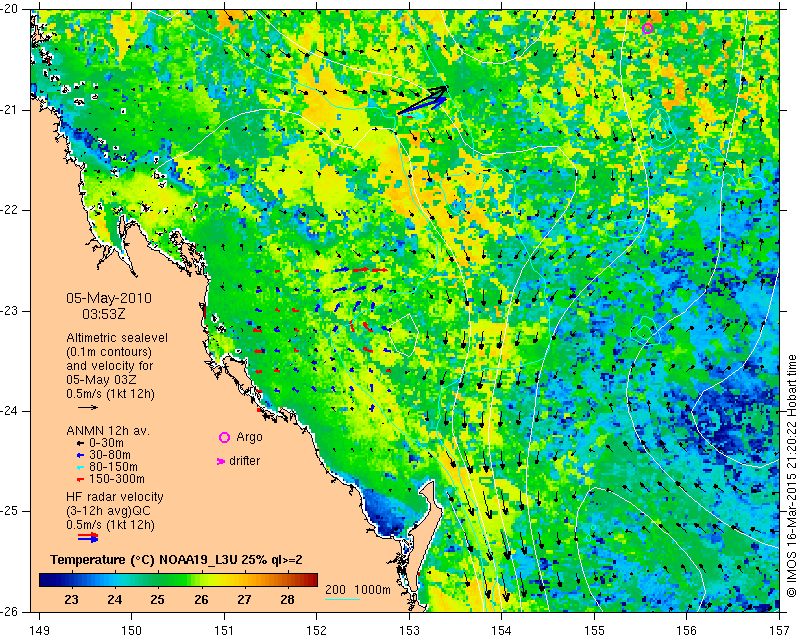This screenshot has height=640, width=800.
Task: Click the 'drifter' legend label
Action: coord(244,461)
